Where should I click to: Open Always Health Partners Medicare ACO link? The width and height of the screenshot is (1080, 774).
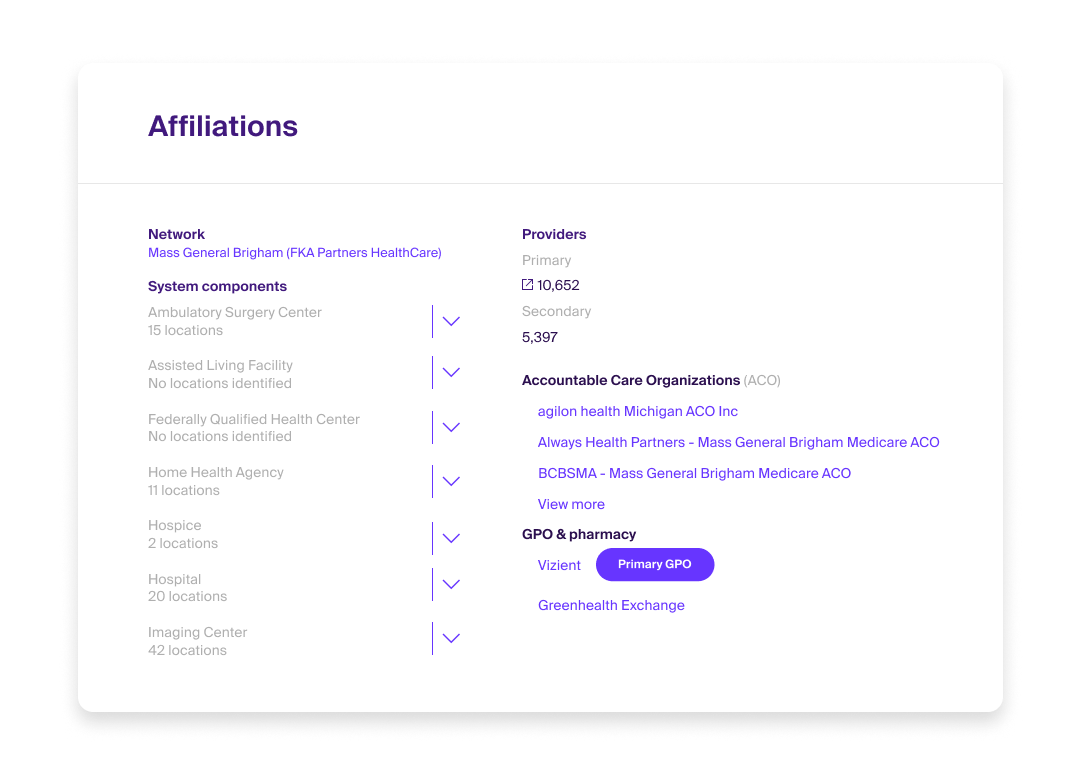point(738,442)
